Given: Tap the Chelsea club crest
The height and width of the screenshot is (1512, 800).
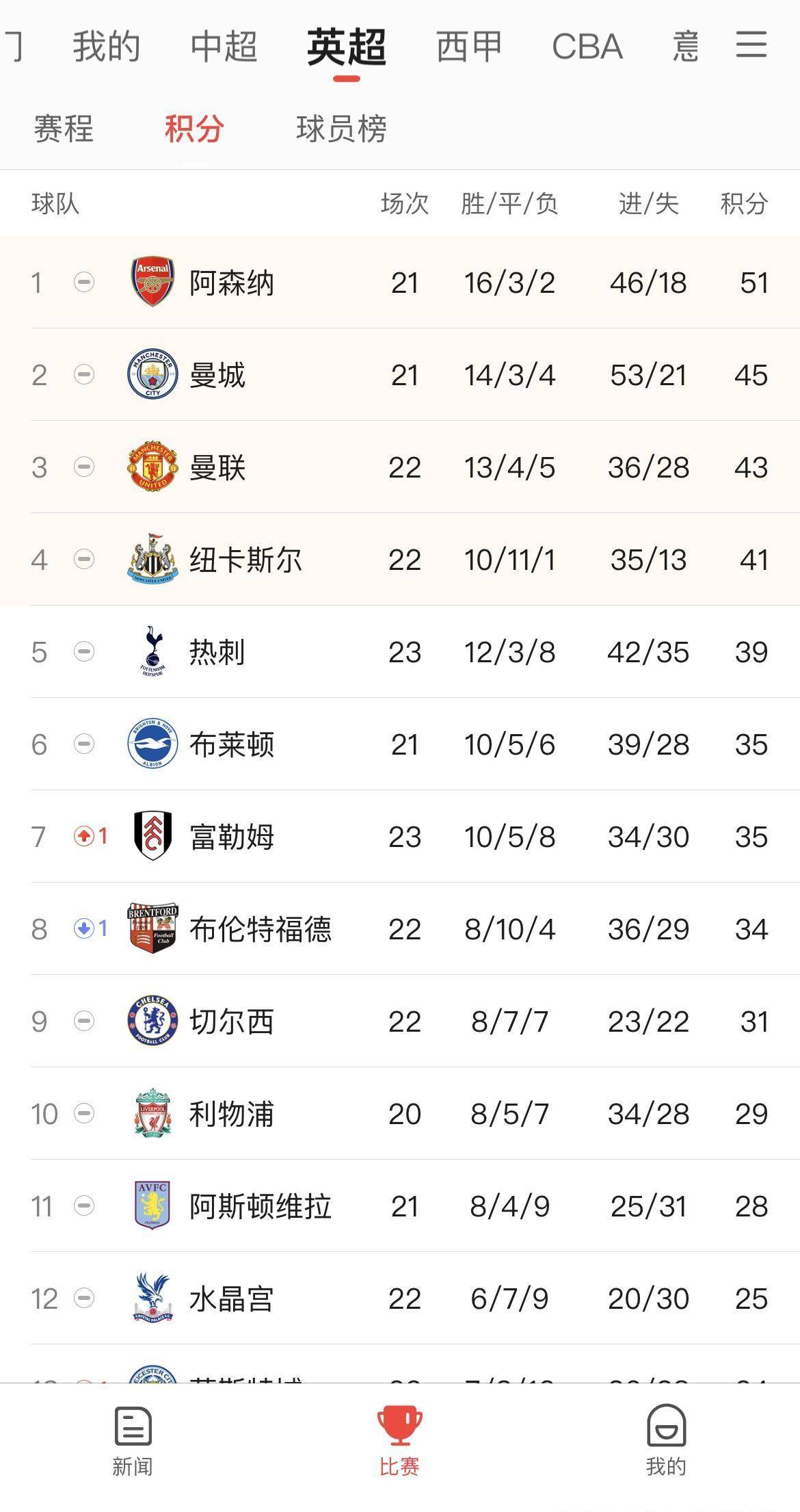Looking at the screenshot, I should point(152,1021).
